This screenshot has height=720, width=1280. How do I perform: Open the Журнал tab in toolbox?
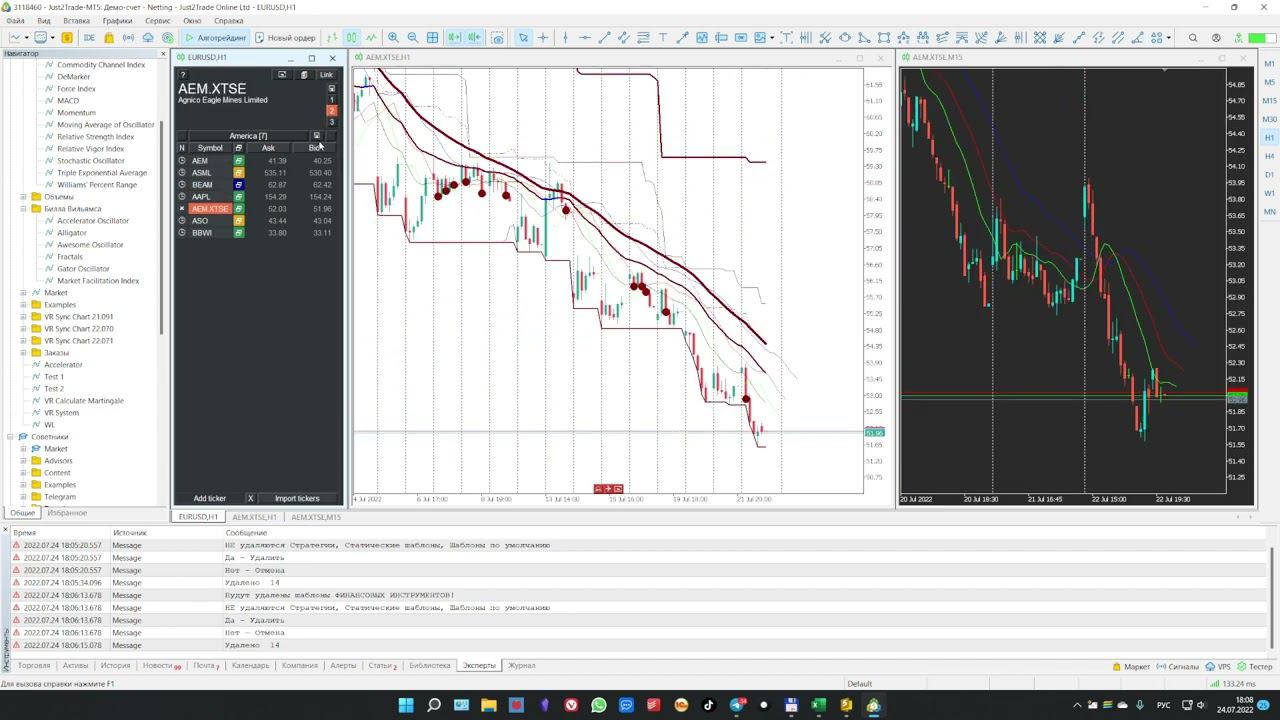(521, 666)
